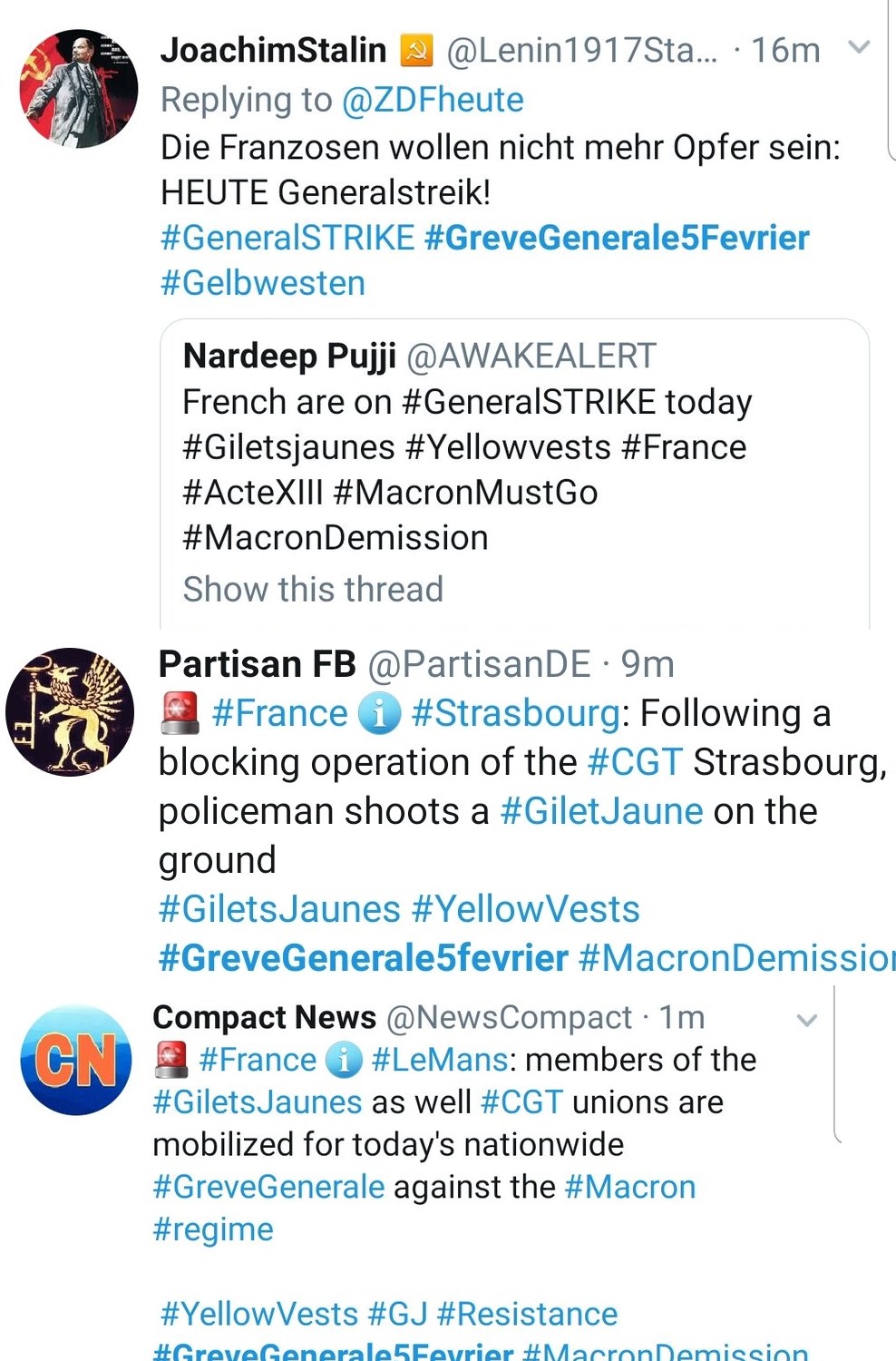Click the Partisan FB display name
Screen dimensions: 896x1361
point(257,664)
